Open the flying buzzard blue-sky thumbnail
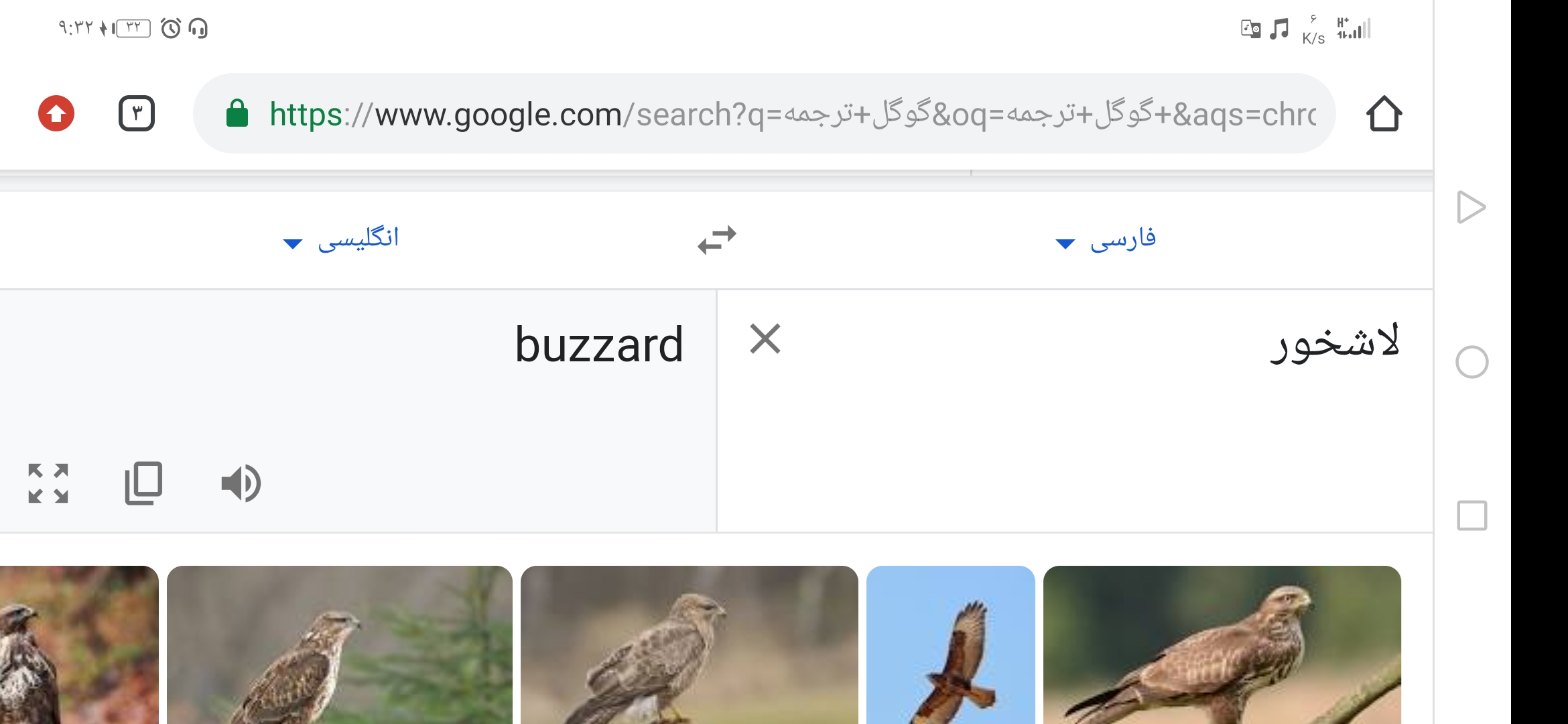The width and height of the screenshot is (1568, 724). coord(950,645)
